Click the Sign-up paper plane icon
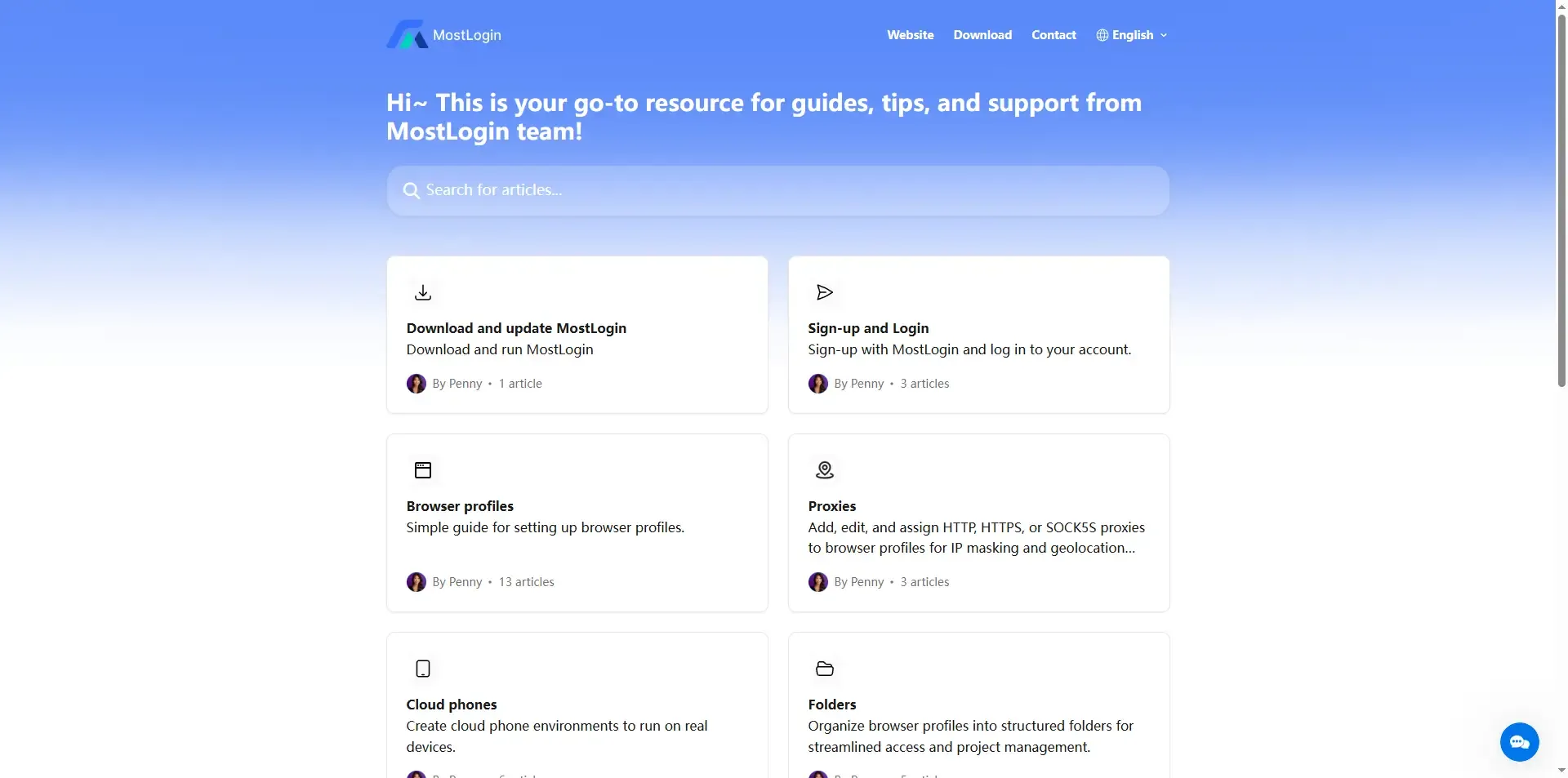The width and height of the screenshot is (1568, 778). click(x=825, y=292)
